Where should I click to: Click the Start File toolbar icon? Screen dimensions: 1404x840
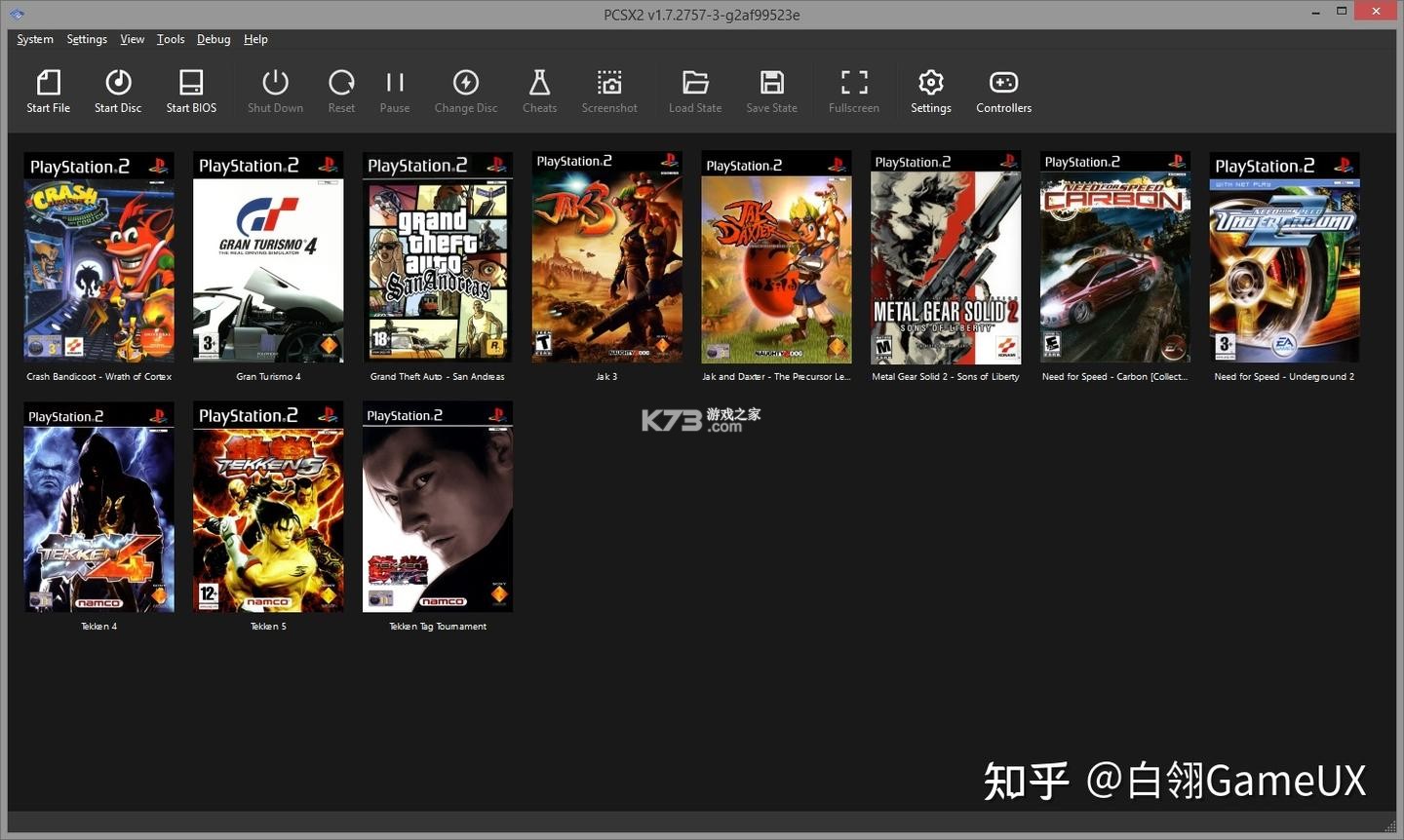pyautogui.click(x=48, y=82)
